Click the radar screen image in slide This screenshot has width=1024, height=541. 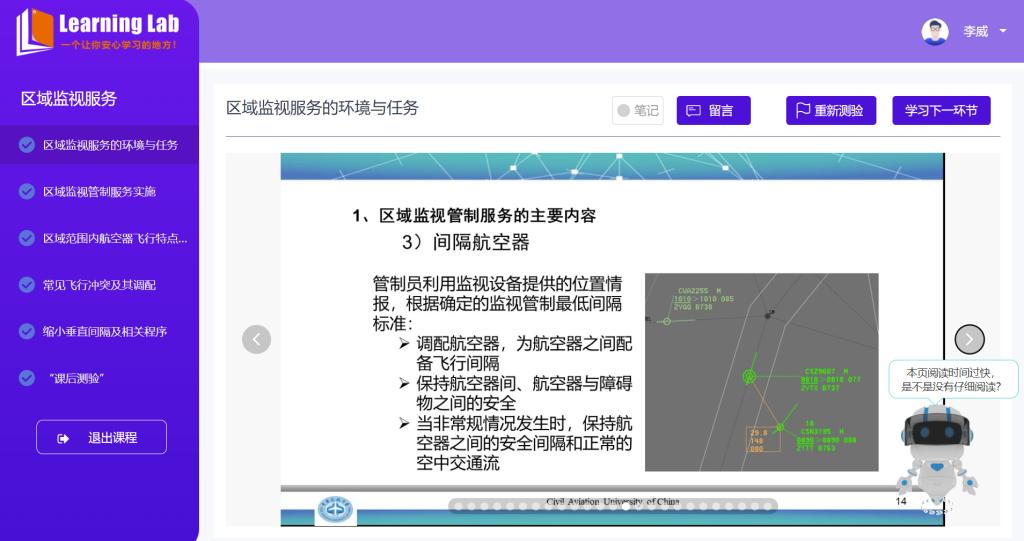tap(761, 372)
